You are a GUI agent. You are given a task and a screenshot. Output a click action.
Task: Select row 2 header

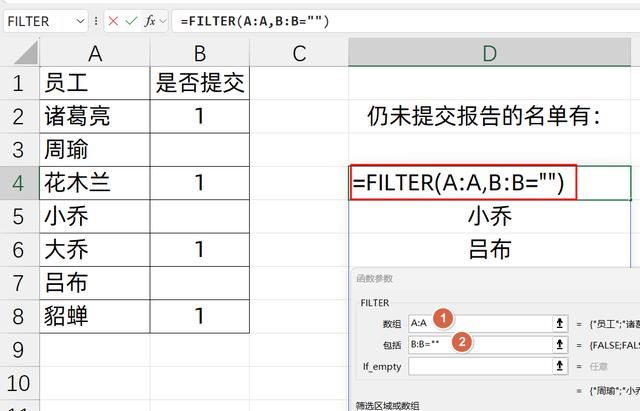tap(18, 117)
